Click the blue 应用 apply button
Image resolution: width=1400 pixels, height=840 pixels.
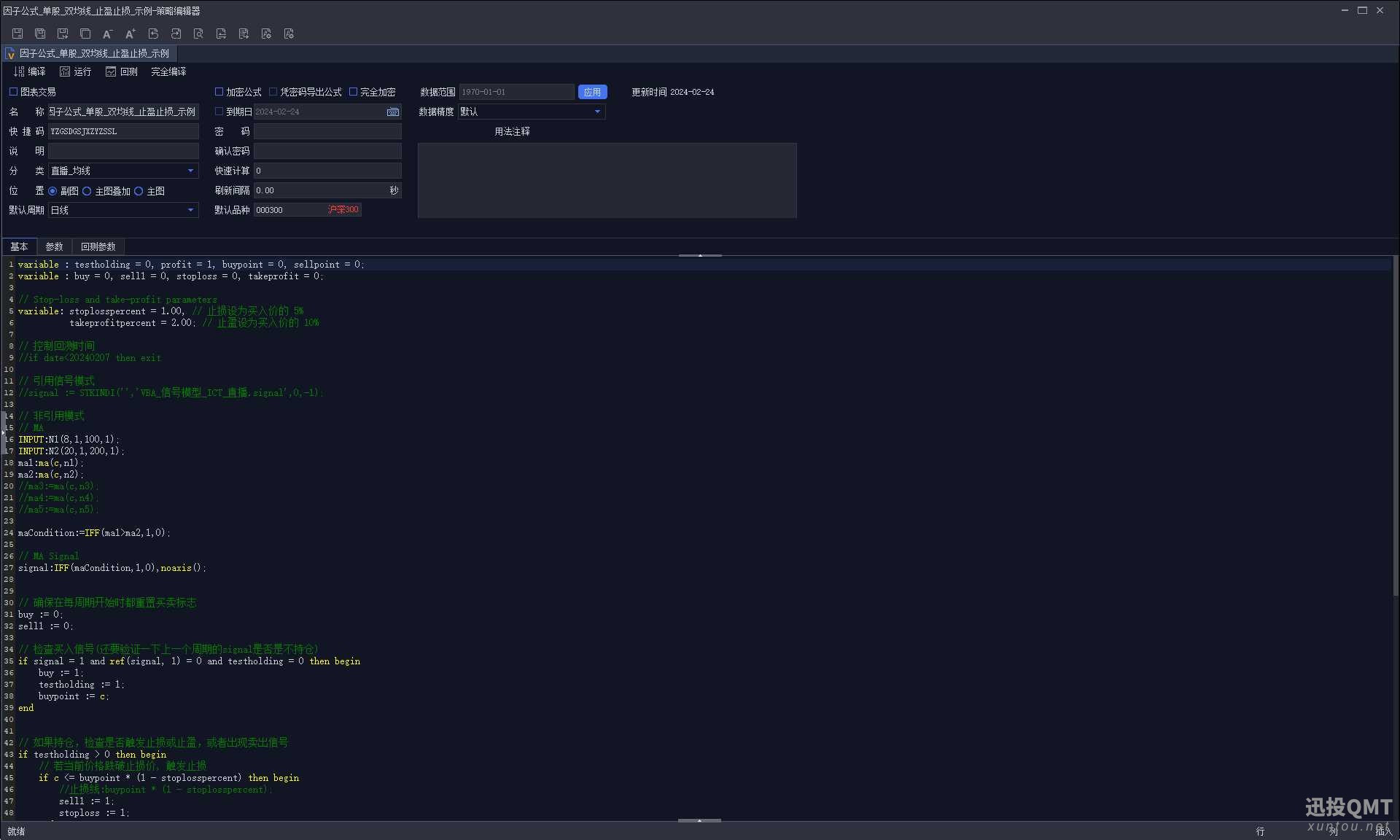point(592,92)
